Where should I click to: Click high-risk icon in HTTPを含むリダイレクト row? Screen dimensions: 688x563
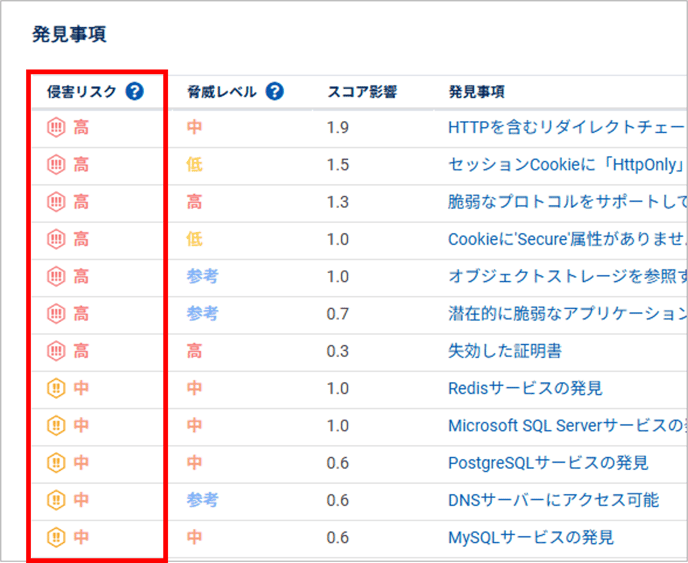[x=56, y=127]
